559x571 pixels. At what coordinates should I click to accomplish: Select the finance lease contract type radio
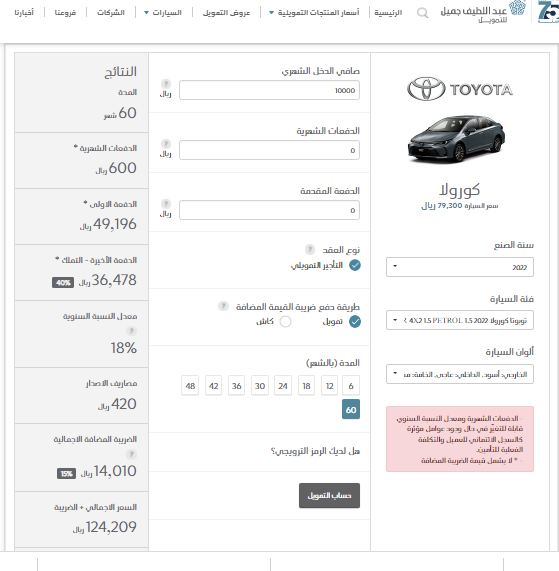355,265
